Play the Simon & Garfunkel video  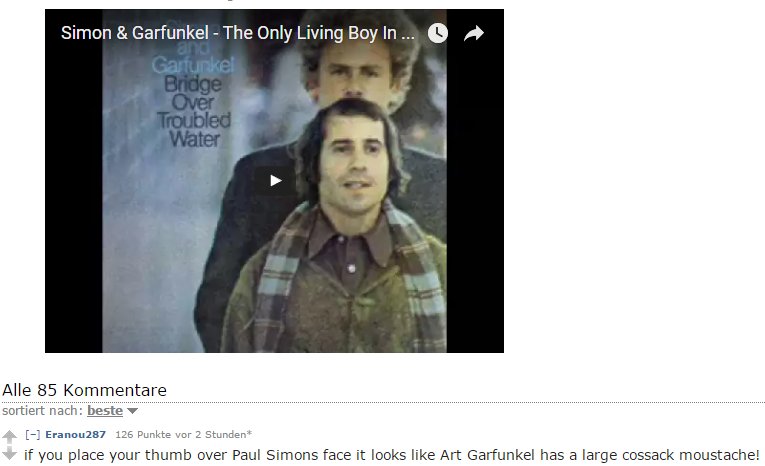(275, 181)
